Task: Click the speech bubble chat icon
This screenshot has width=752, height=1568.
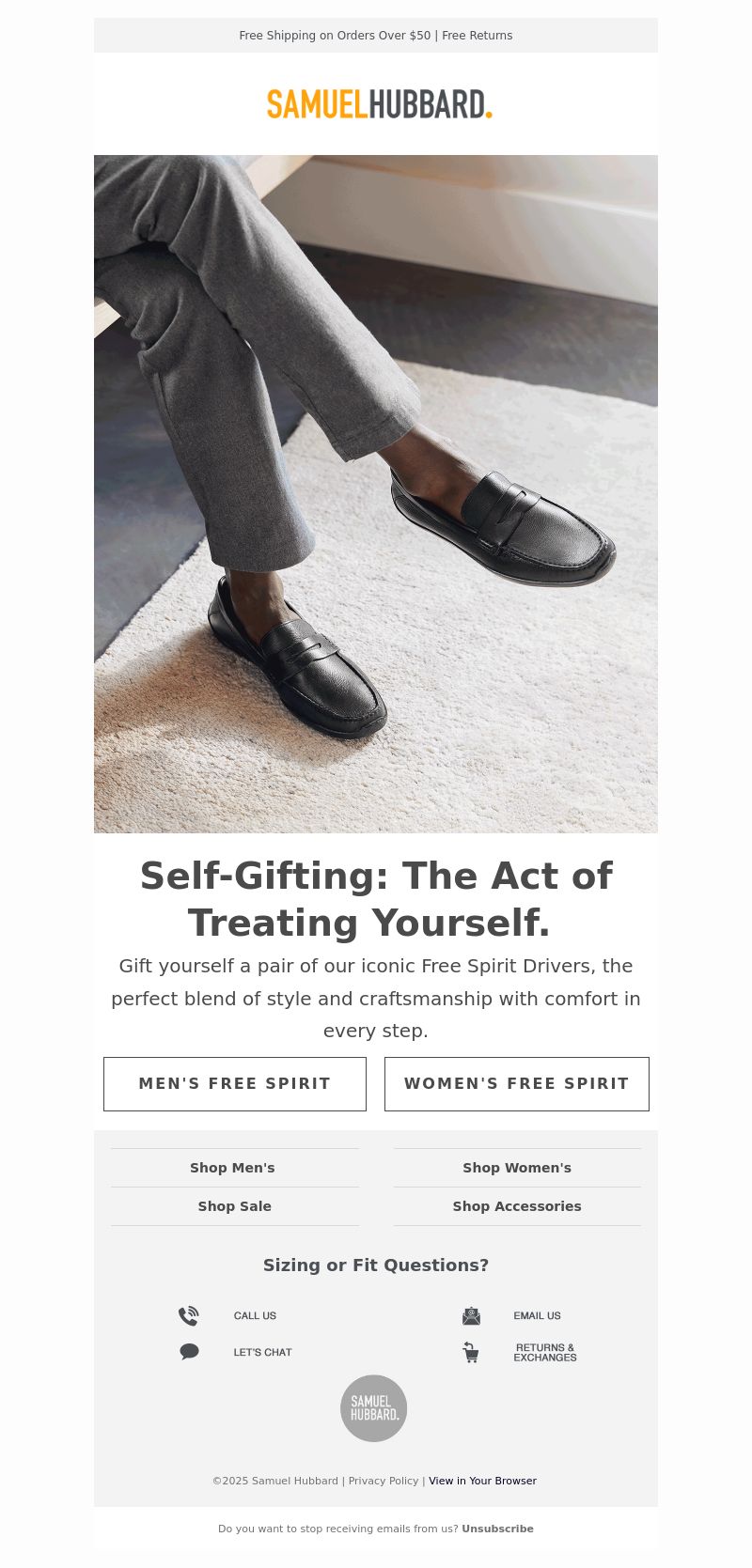Action: (x=189, y=1352)
